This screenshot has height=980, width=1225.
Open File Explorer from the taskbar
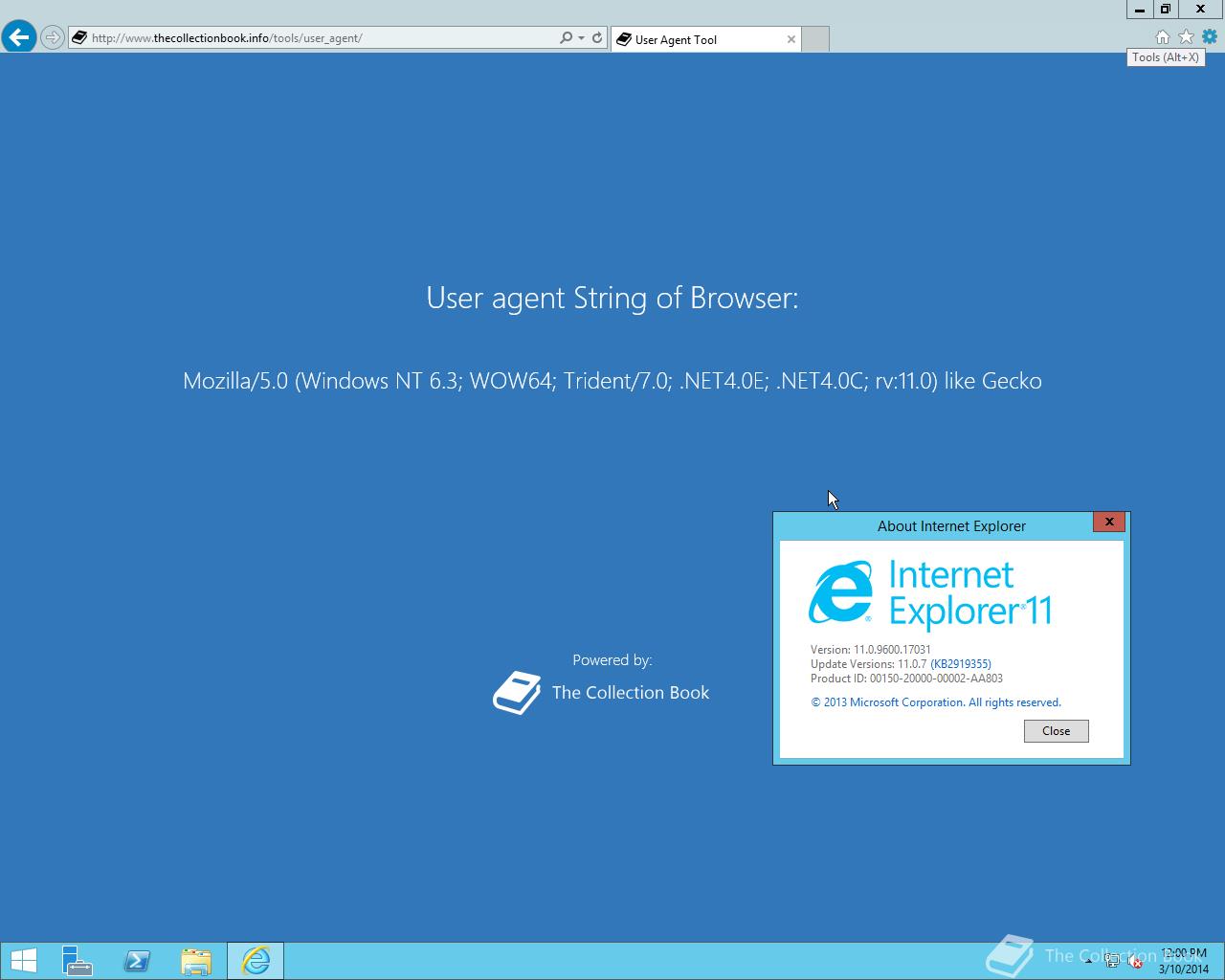pos(196,961)
